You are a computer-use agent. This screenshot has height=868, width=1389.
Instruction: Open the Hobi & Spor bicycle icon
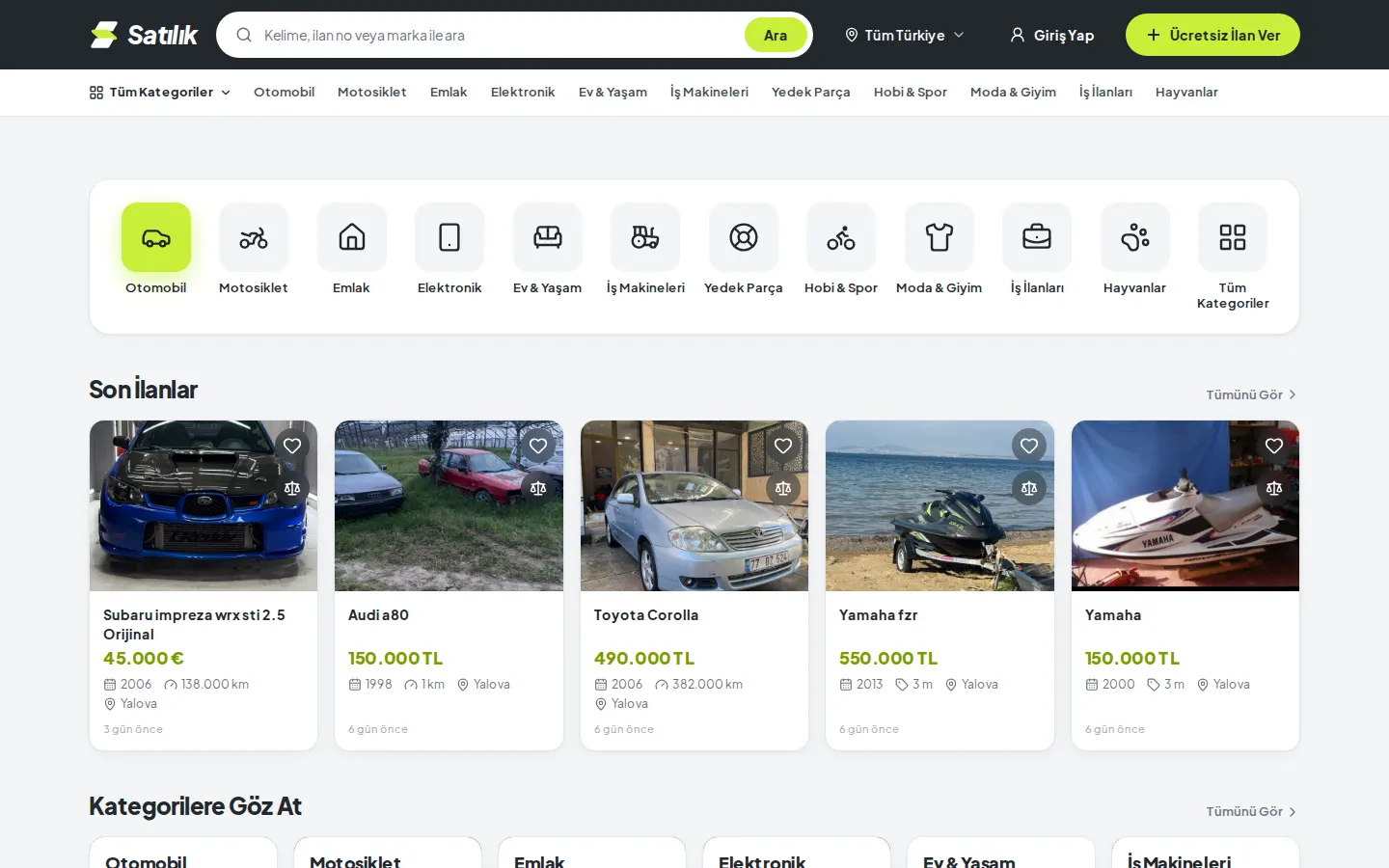(x=841, y=237)
